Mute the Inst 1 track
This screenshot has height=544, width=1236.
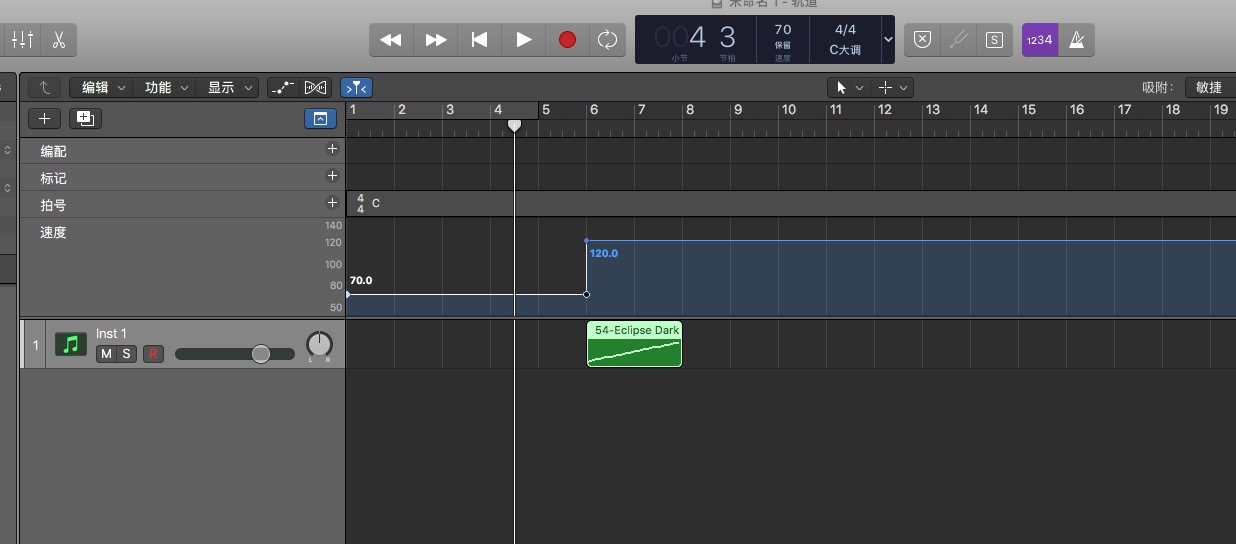point(106,354)
